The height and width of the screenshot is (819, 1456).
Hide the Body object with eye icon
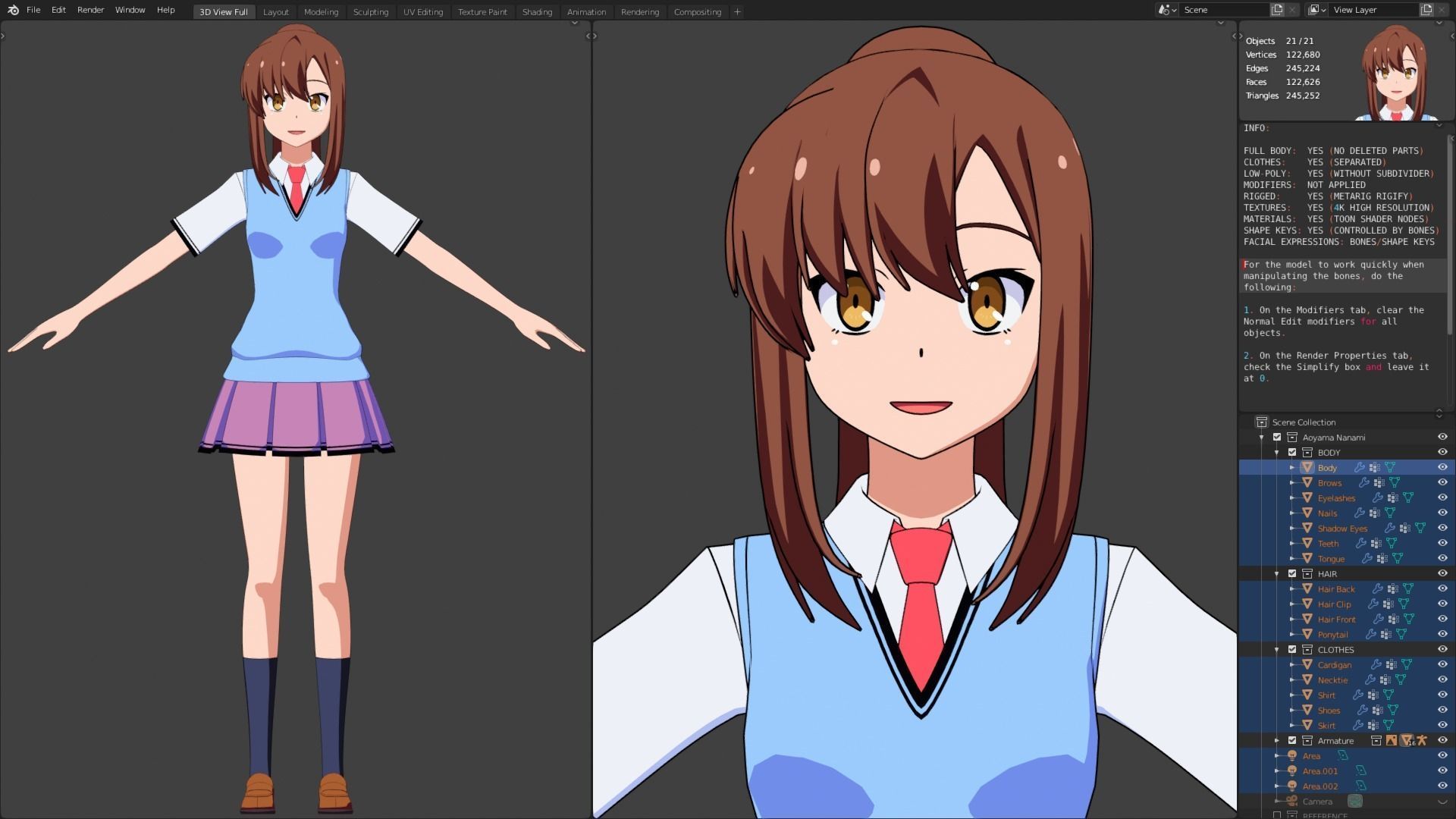(1442, 467)
